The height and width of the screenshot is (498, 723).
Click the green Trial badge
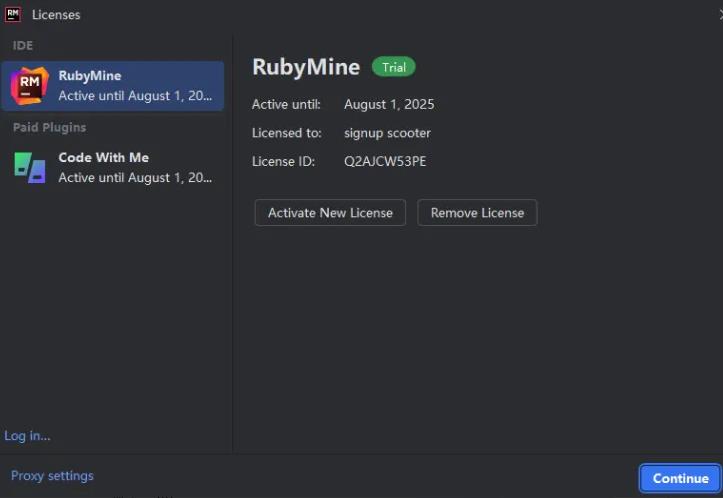click(394, 67)
